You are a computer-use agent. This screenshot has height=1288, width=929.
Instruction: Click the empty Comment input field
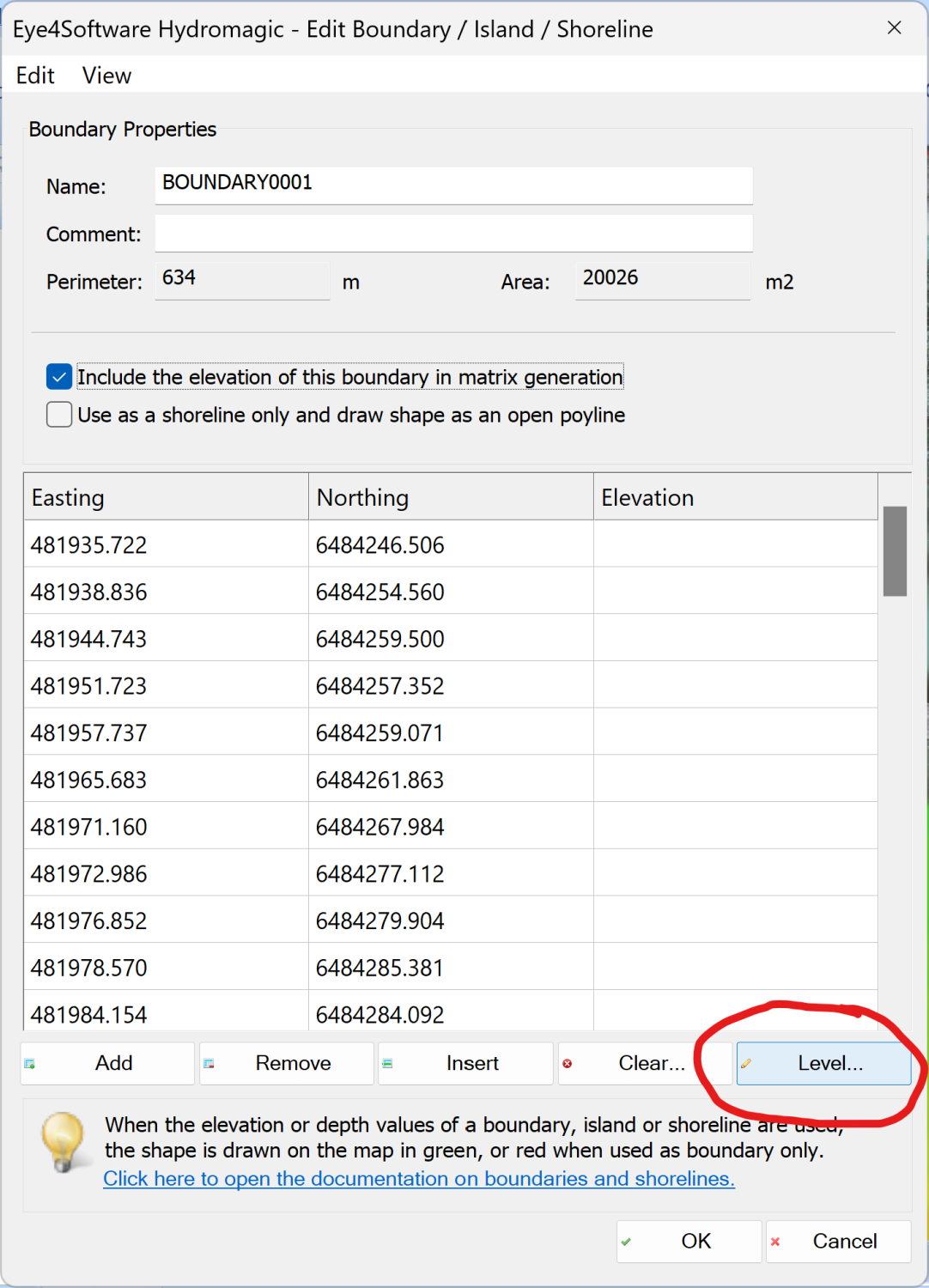click(x=453, y=233)
